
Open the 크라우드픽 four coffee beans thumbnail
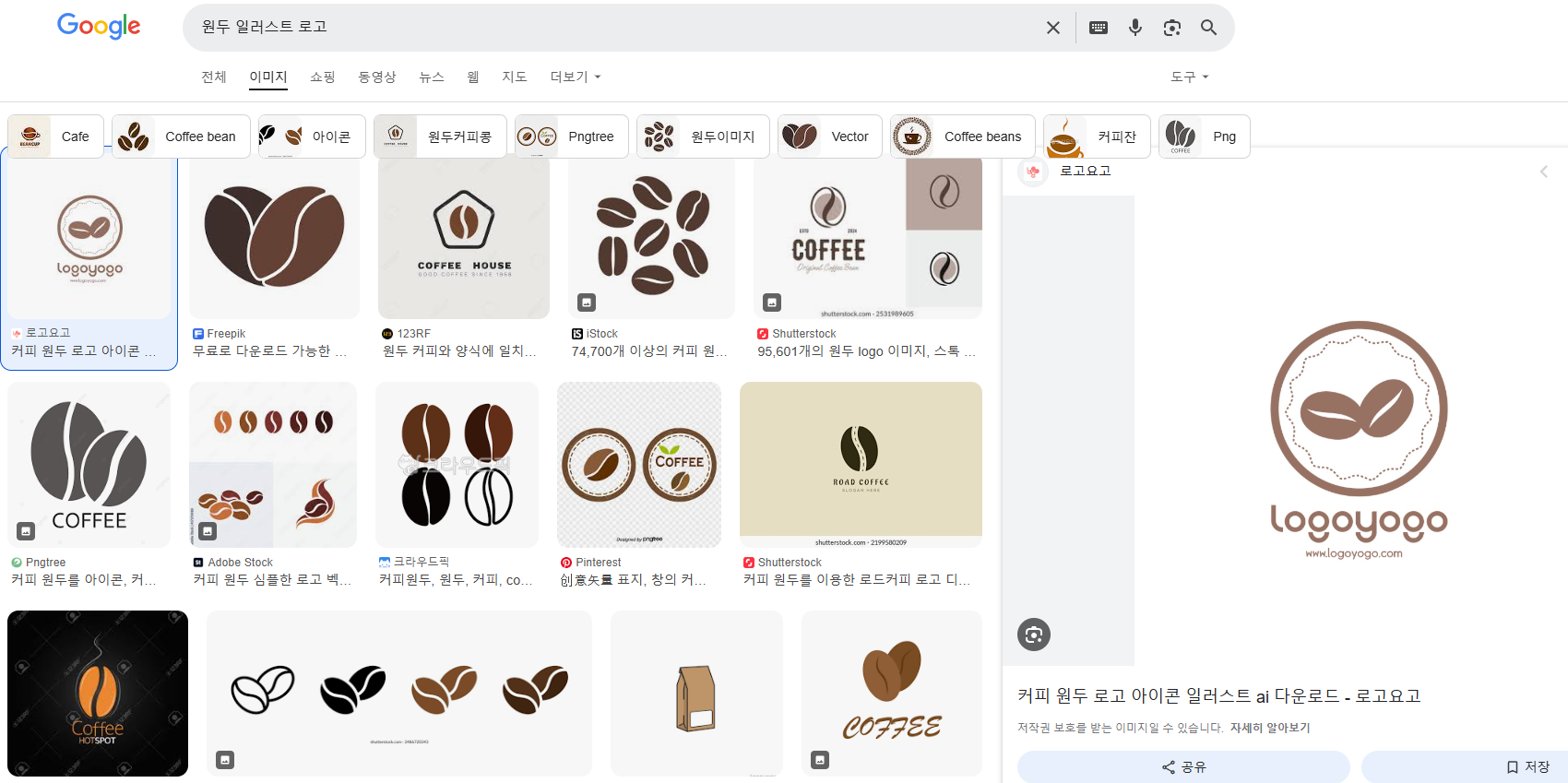[x=457, y=465]
